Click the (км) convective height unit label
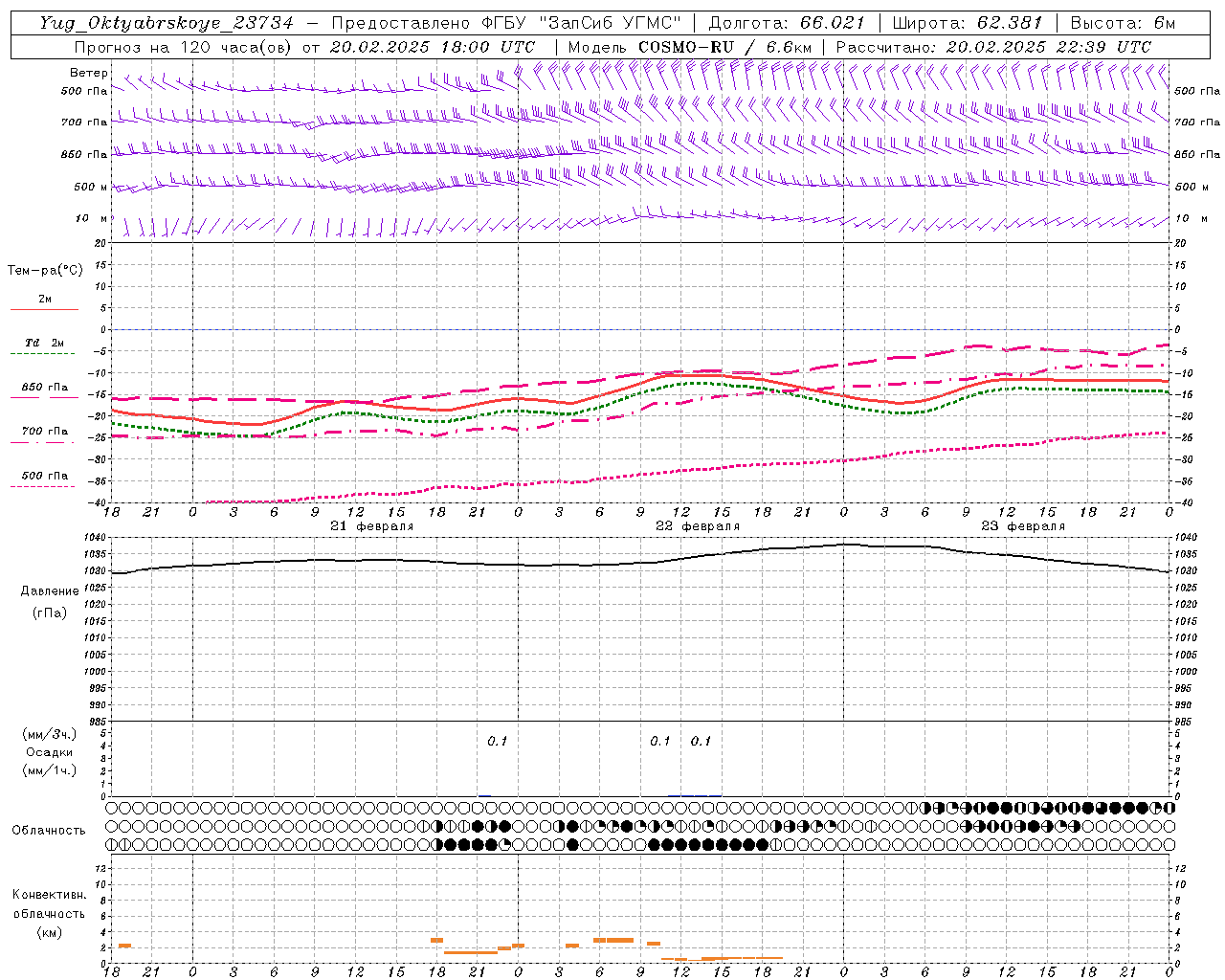1225x980 pixels. [49, 932]
